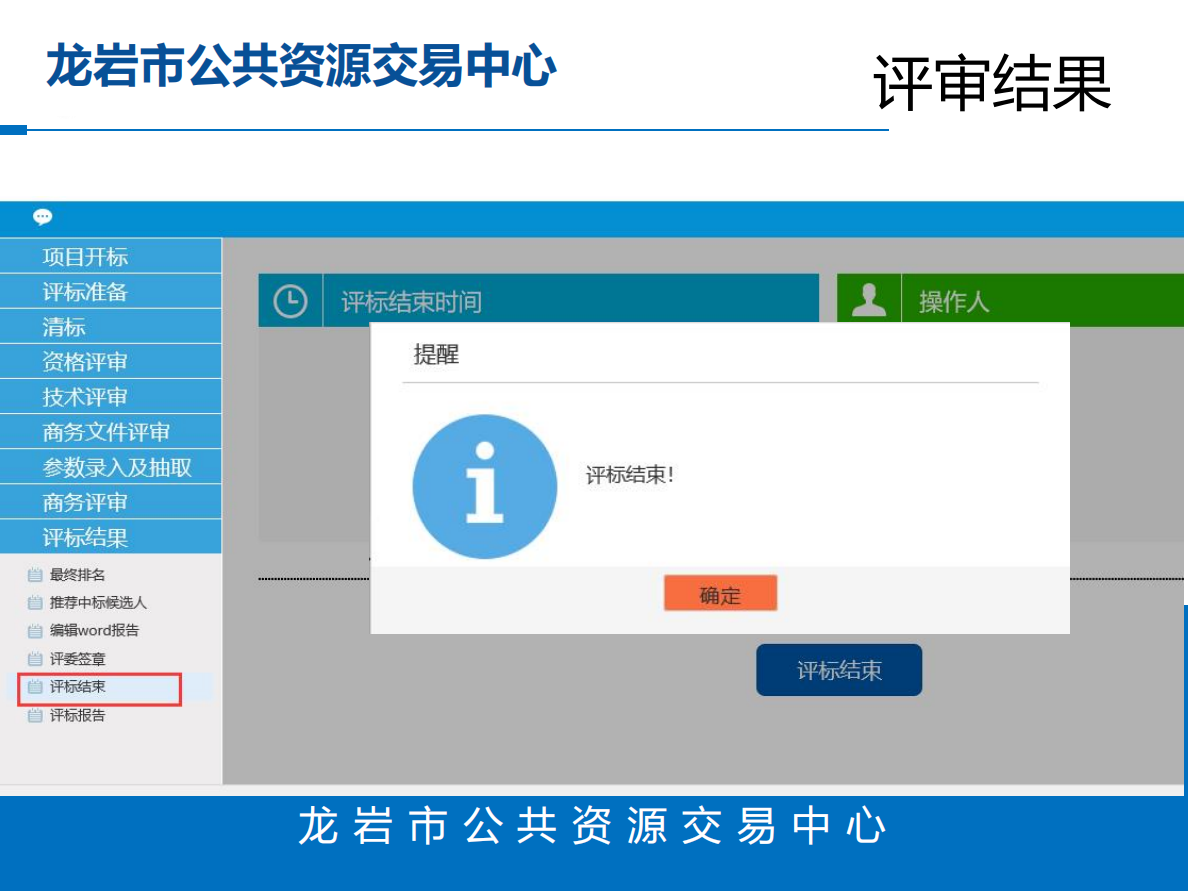Image resolution: width=1188 pixels, height=891 pixels.
Task: Click the 操作人 panel header
Action: tap(1010, 300)
